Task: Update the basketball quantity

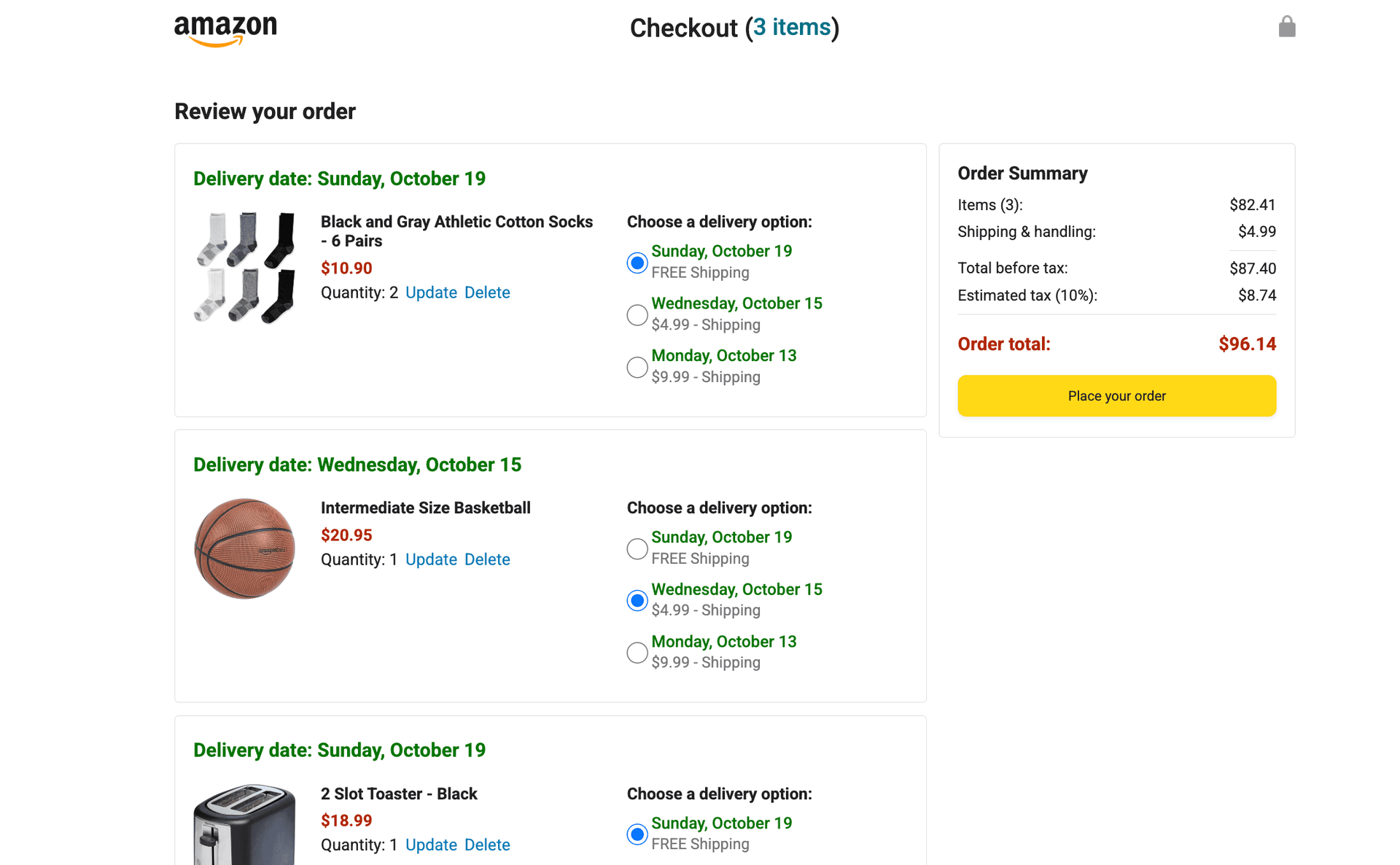Action: tap(431, 559)
